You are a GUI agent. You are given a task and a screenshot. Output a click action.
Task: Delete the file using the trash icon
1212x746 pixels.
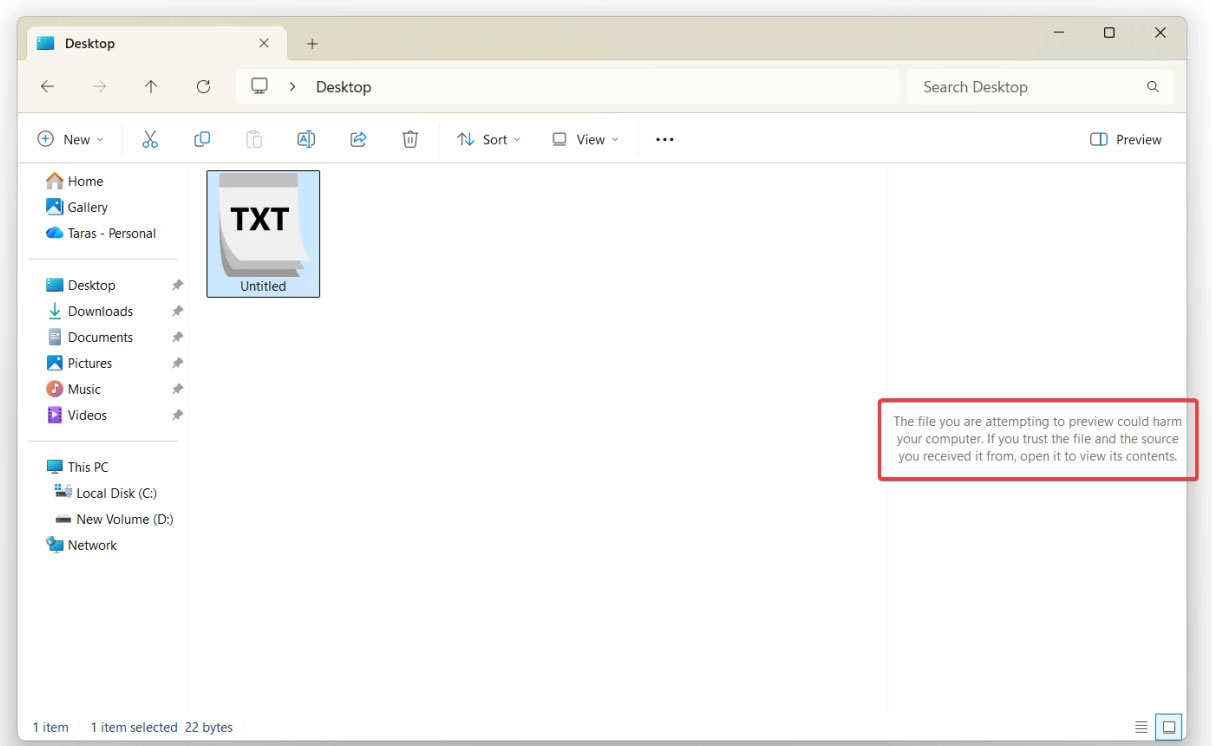point(410,139)
